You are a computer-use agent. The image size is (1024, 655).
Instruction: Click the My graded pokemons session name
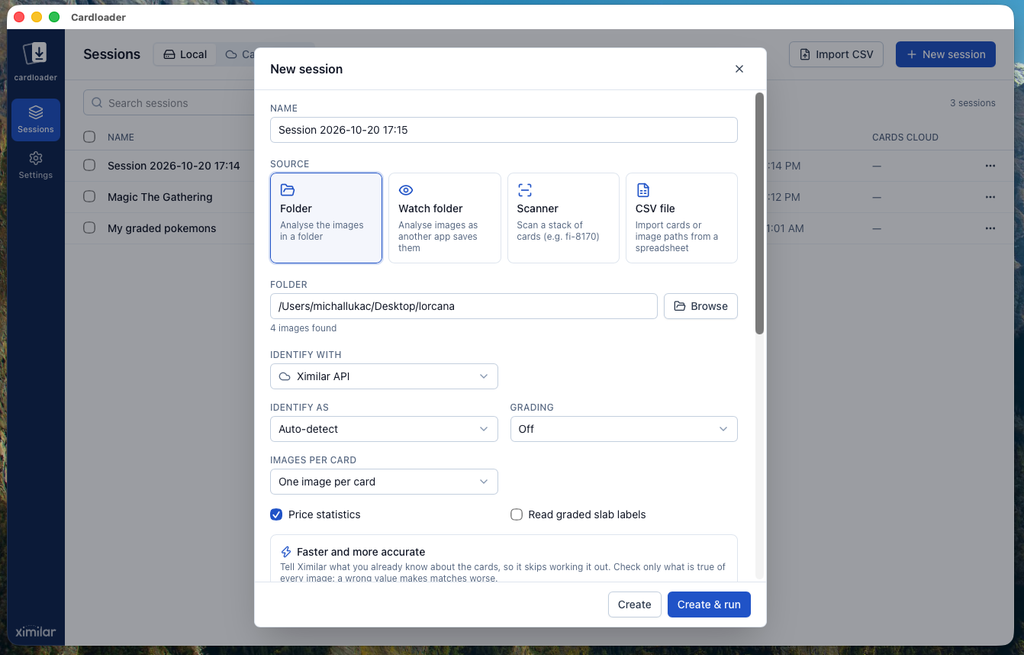click(162, 229)
